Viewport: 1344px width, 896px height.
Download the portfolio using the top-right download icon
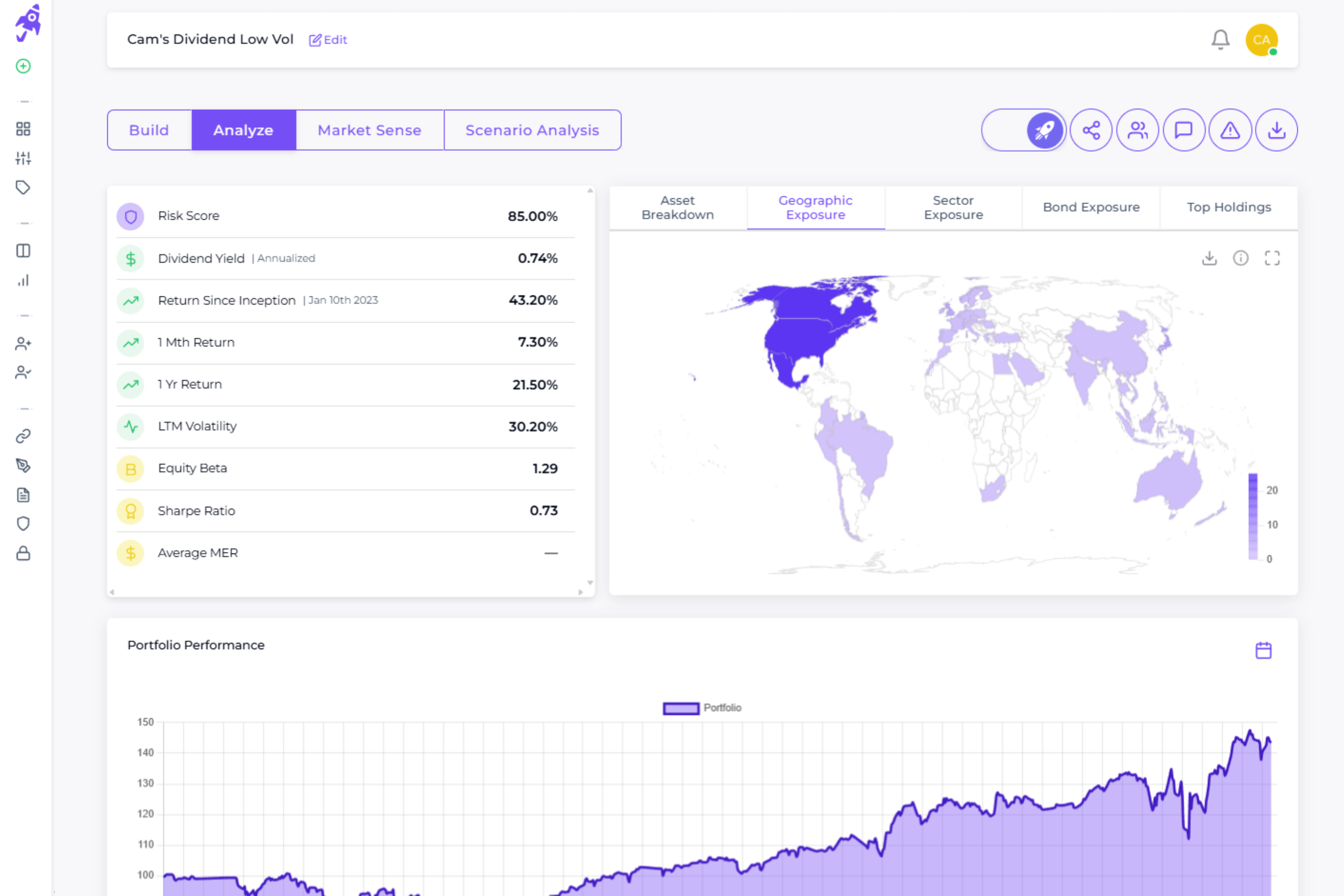[1276, 130]
